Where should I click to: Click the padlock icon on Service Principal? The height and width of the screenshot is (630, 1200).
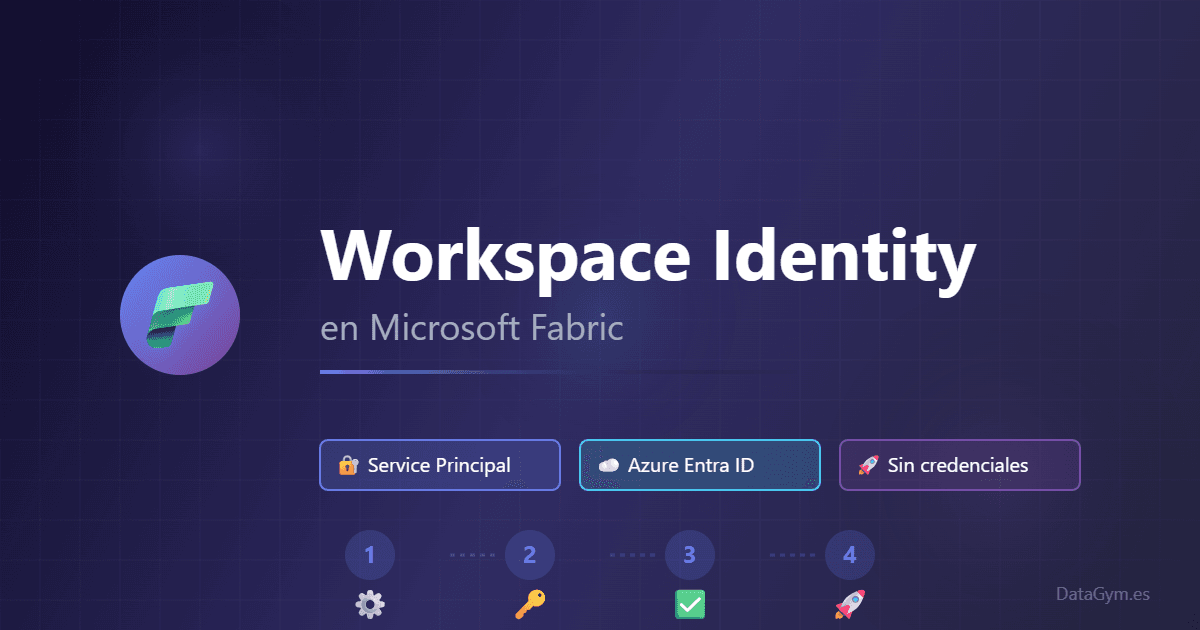(347, 465)
